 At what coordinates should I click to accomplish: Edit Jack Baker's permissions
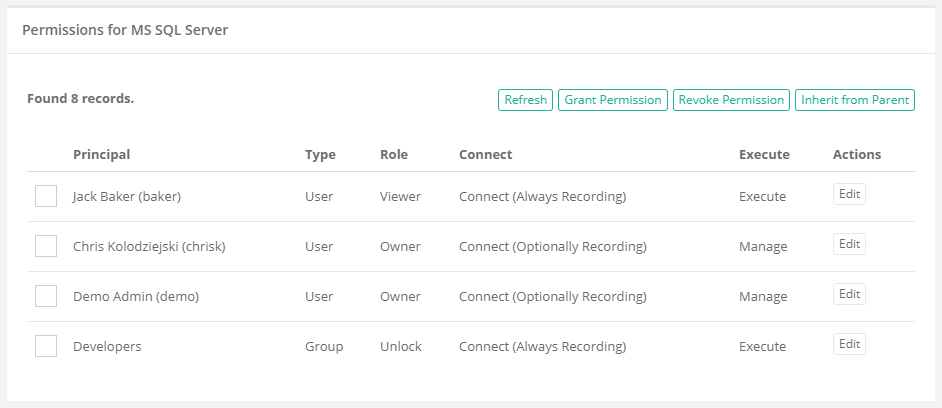click(848, 195)
